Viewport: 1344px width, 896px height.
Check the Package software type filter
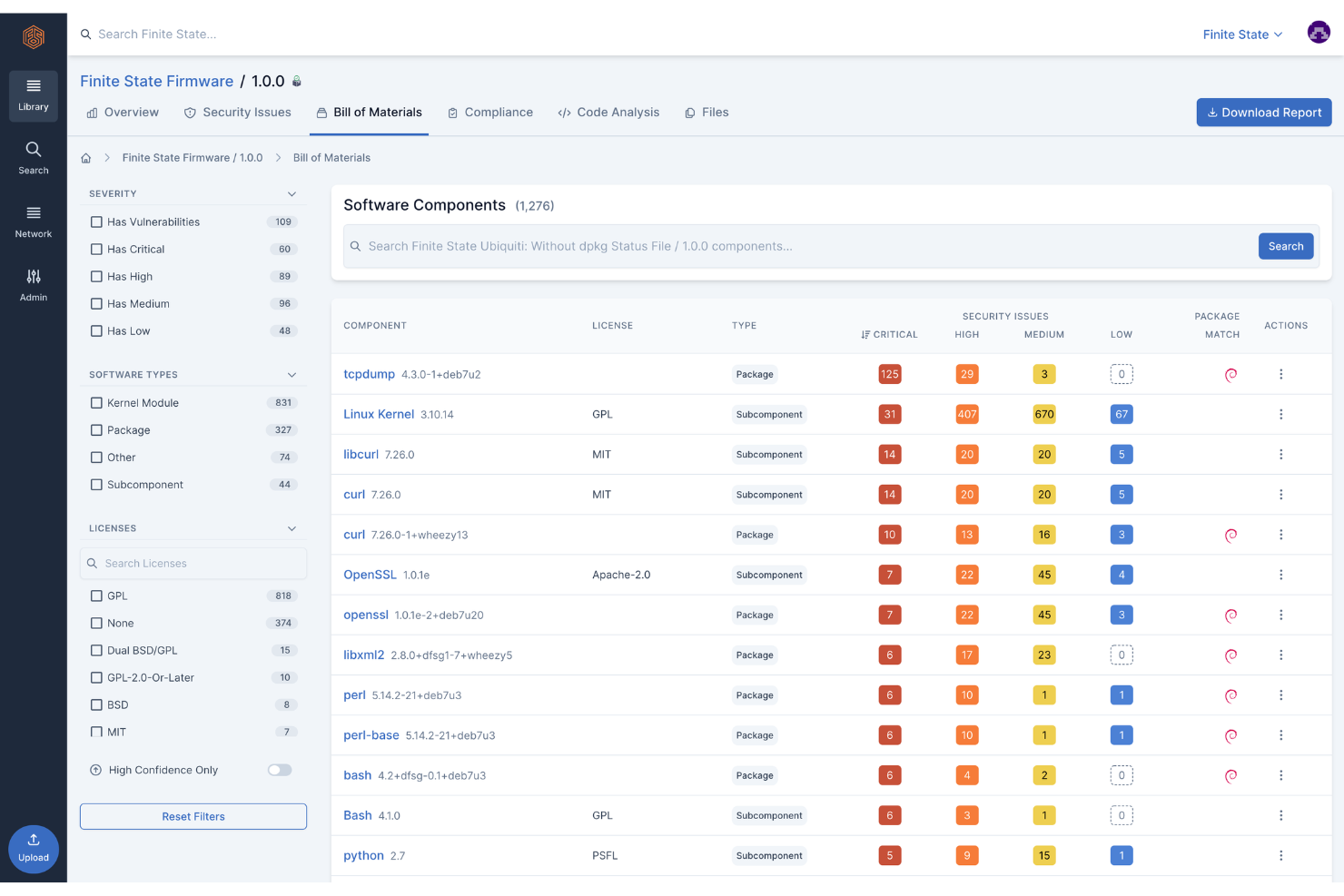96,429
